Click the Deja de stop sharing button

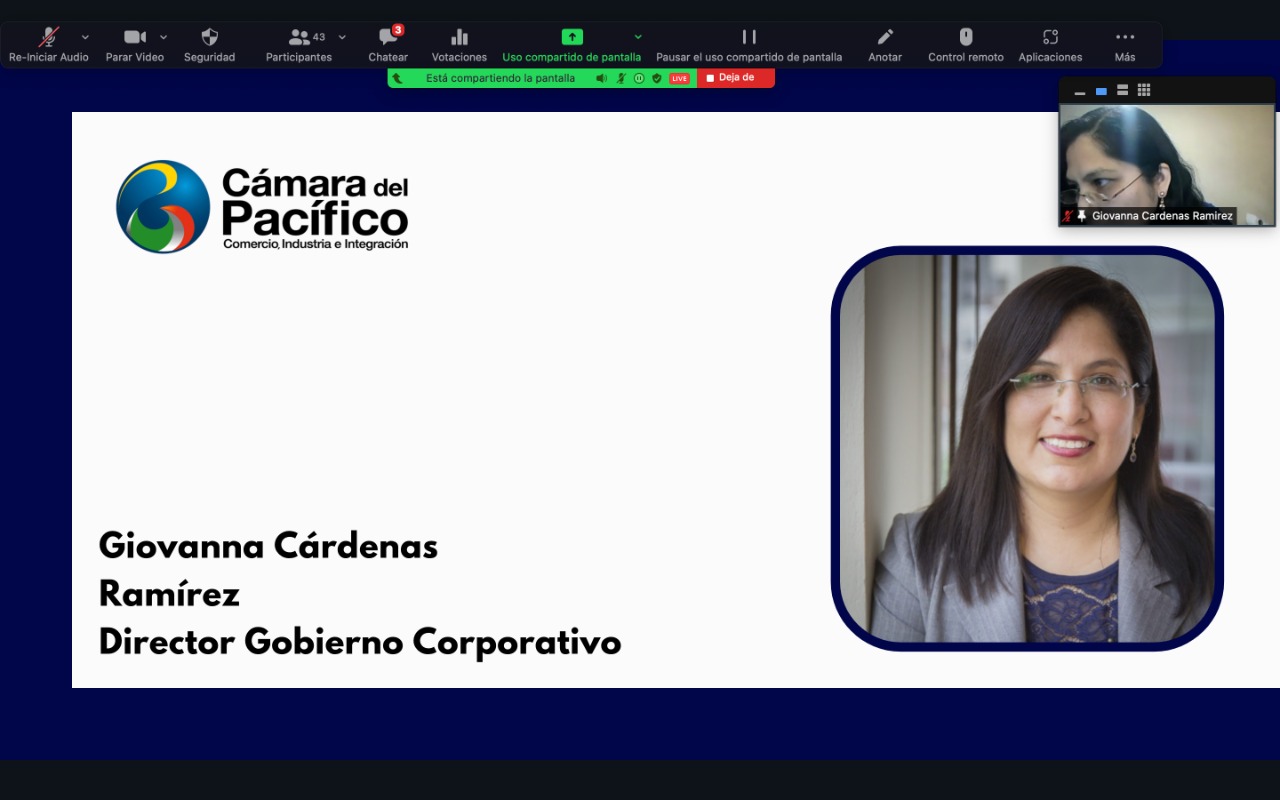(736, 78)
